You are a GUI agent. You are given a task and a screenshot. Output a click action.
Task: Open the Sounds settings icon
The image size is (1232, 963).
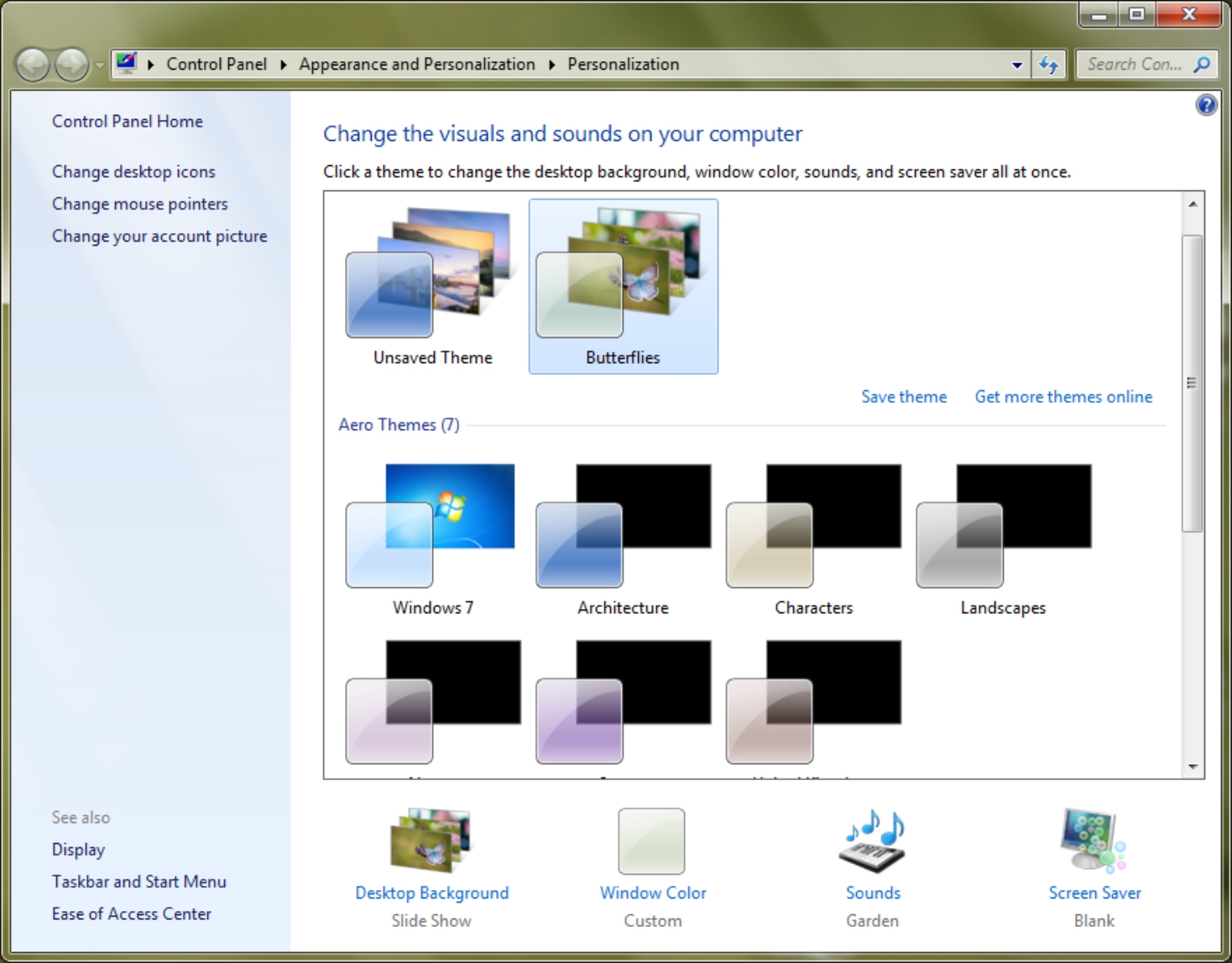pos(872,841)
